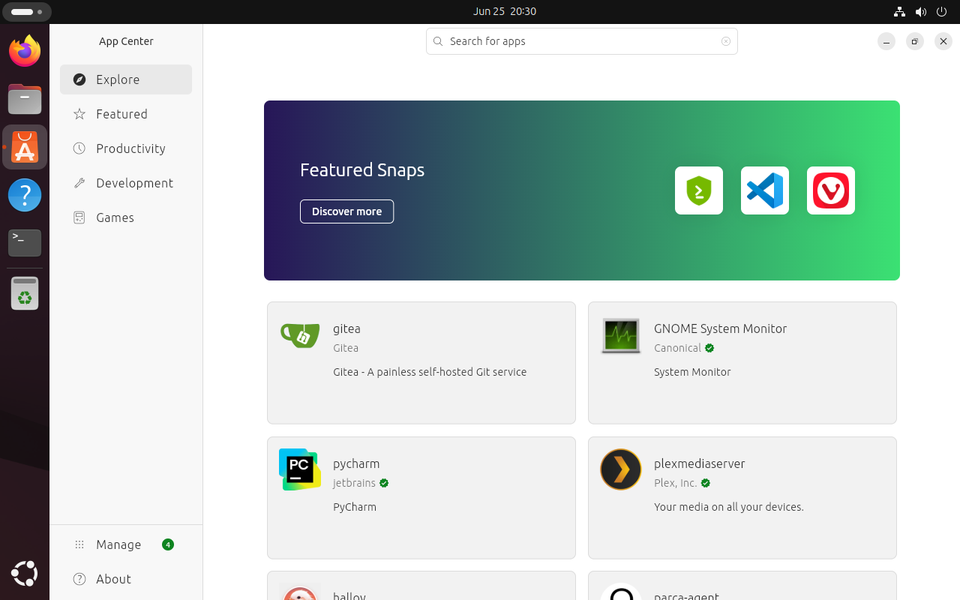Open the pycharm app card
The image size is (960, 600).
[421, 498]
